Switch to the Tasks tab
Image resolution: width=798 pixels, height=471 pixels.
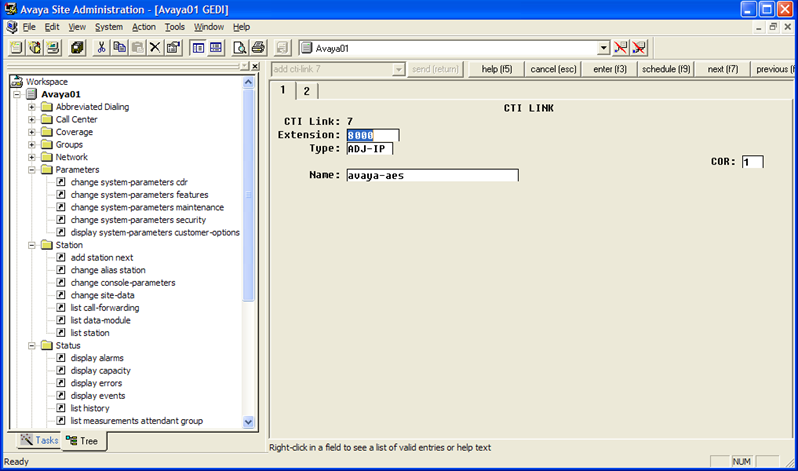tap(40, 440)
